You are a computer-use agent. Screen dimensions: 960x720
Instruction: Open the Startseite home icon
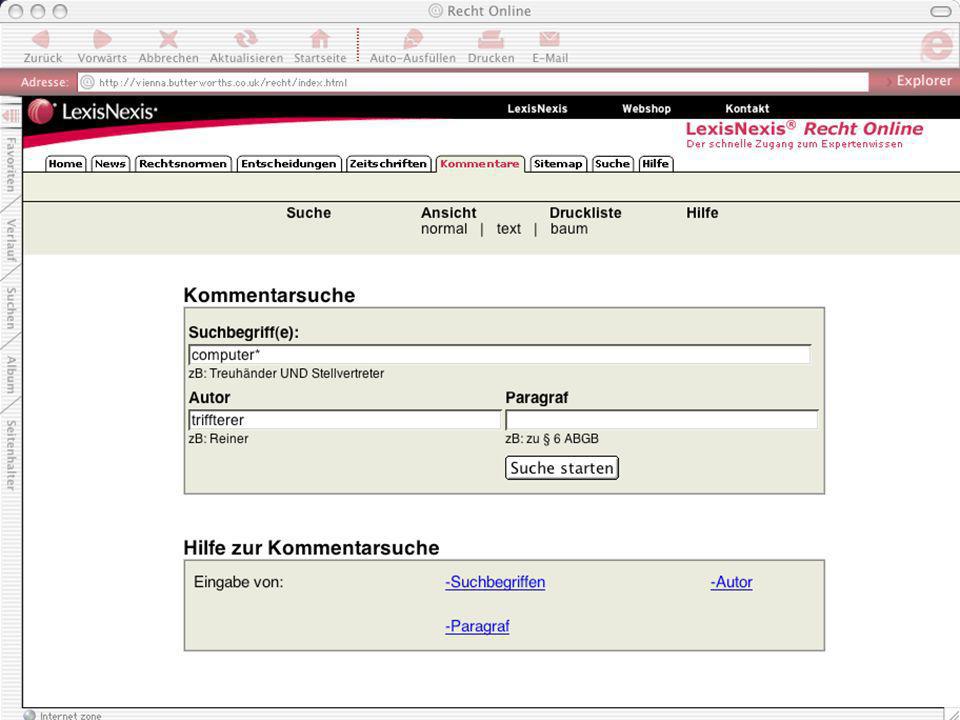(320, 39)
